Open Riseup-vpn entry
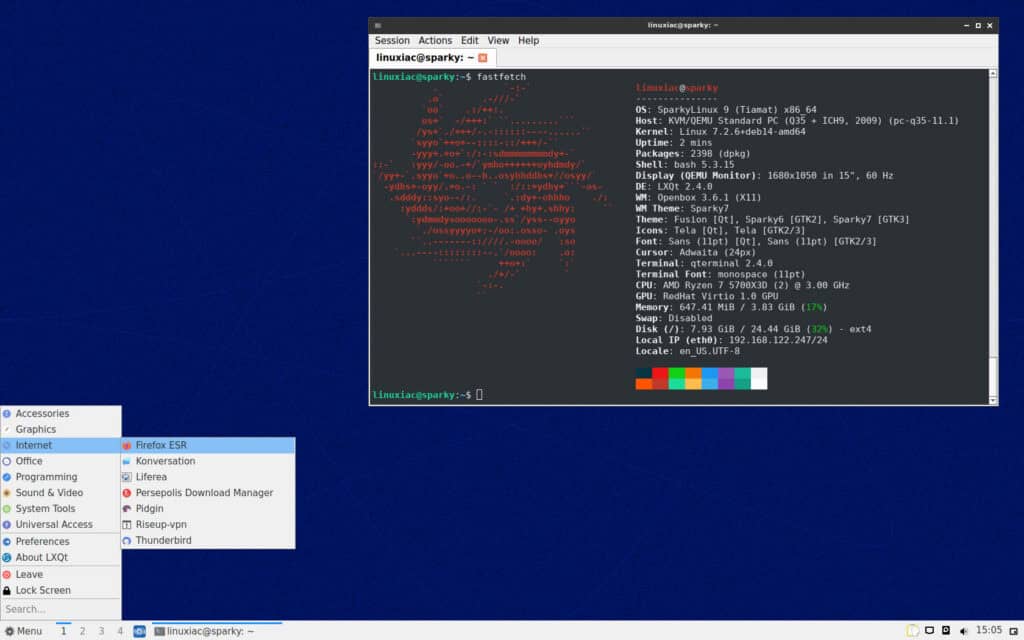The height and width of the screenshot is (640, 1024). (x=208, y=524)
